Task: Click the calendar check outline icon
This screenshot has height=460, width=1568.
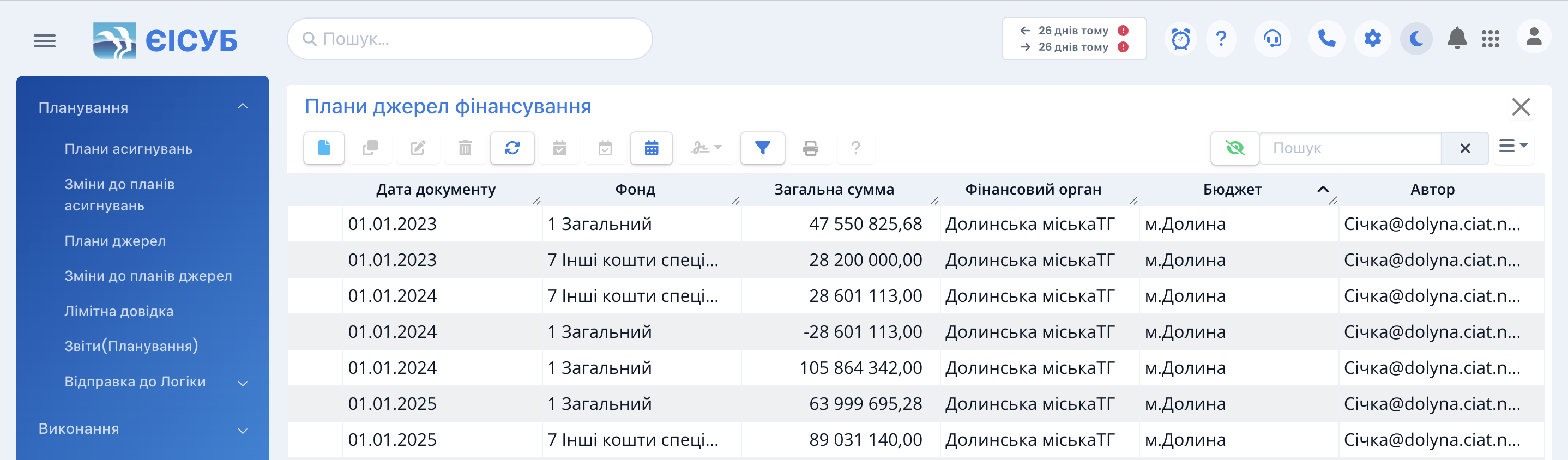Action: point(605,148)
